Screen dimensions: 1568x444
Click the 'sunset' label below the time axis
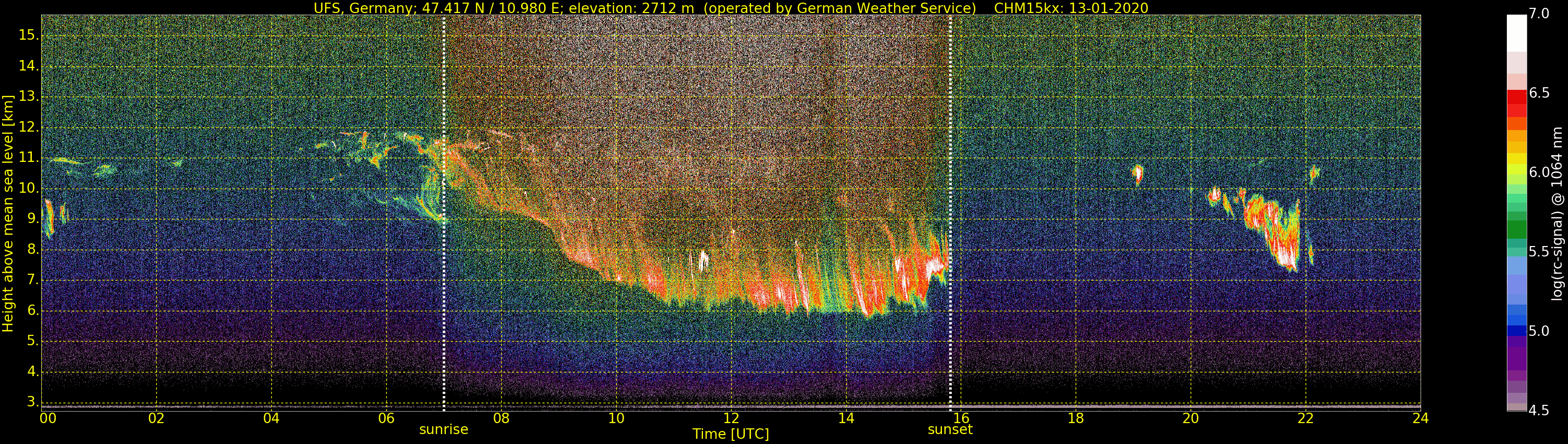[950, 429]
